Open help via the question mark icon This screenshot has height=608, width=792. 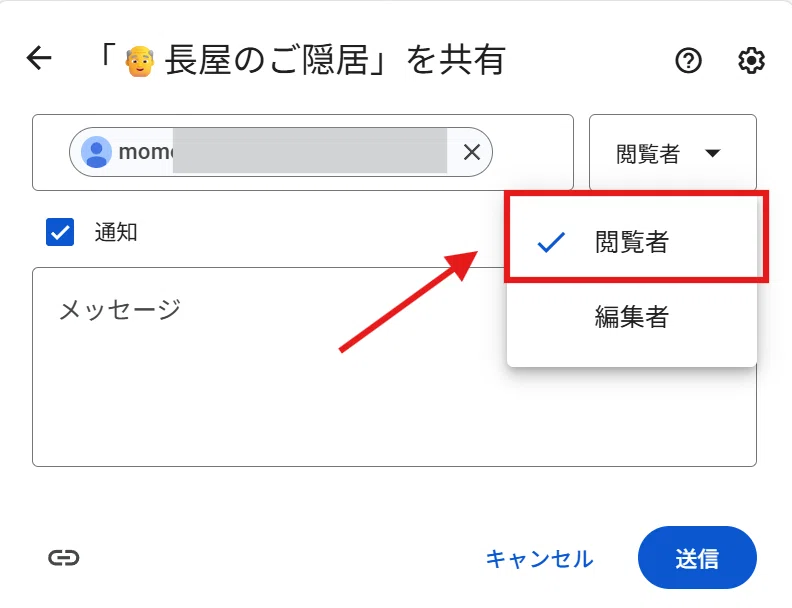pyautogui.click(x=688, y=61)
